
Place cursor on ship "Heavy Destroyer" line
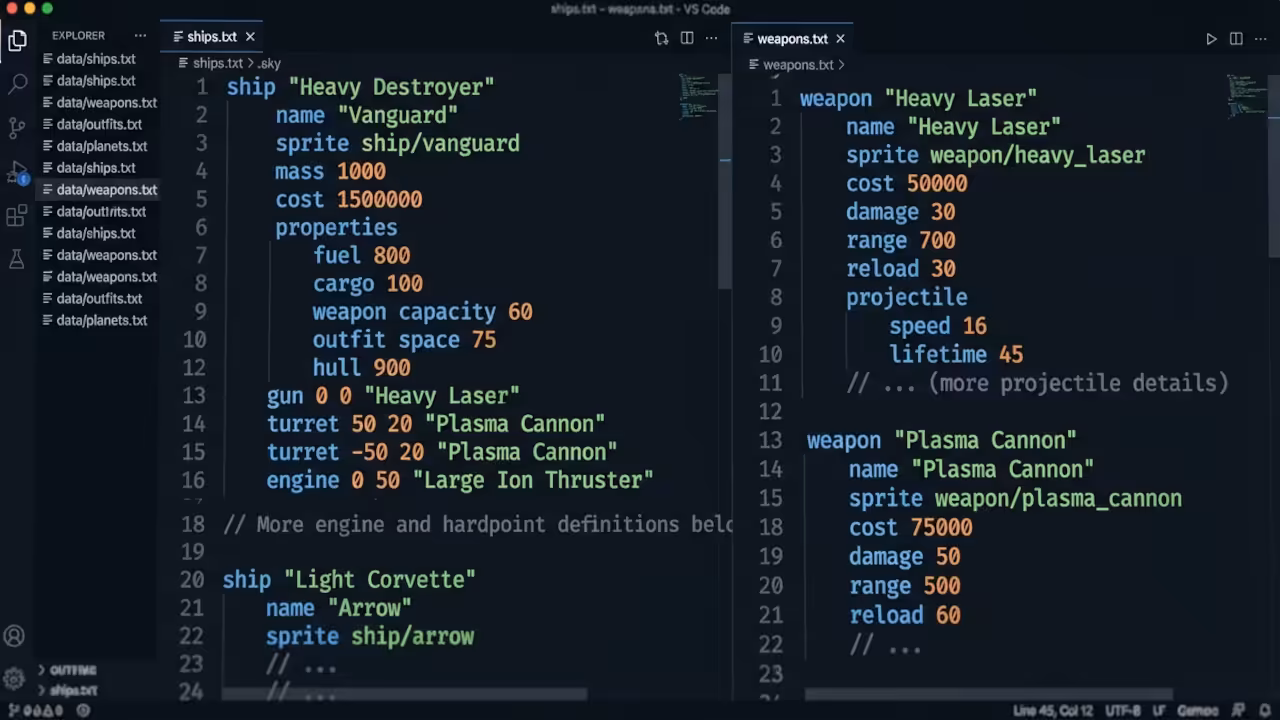point(361,87)
